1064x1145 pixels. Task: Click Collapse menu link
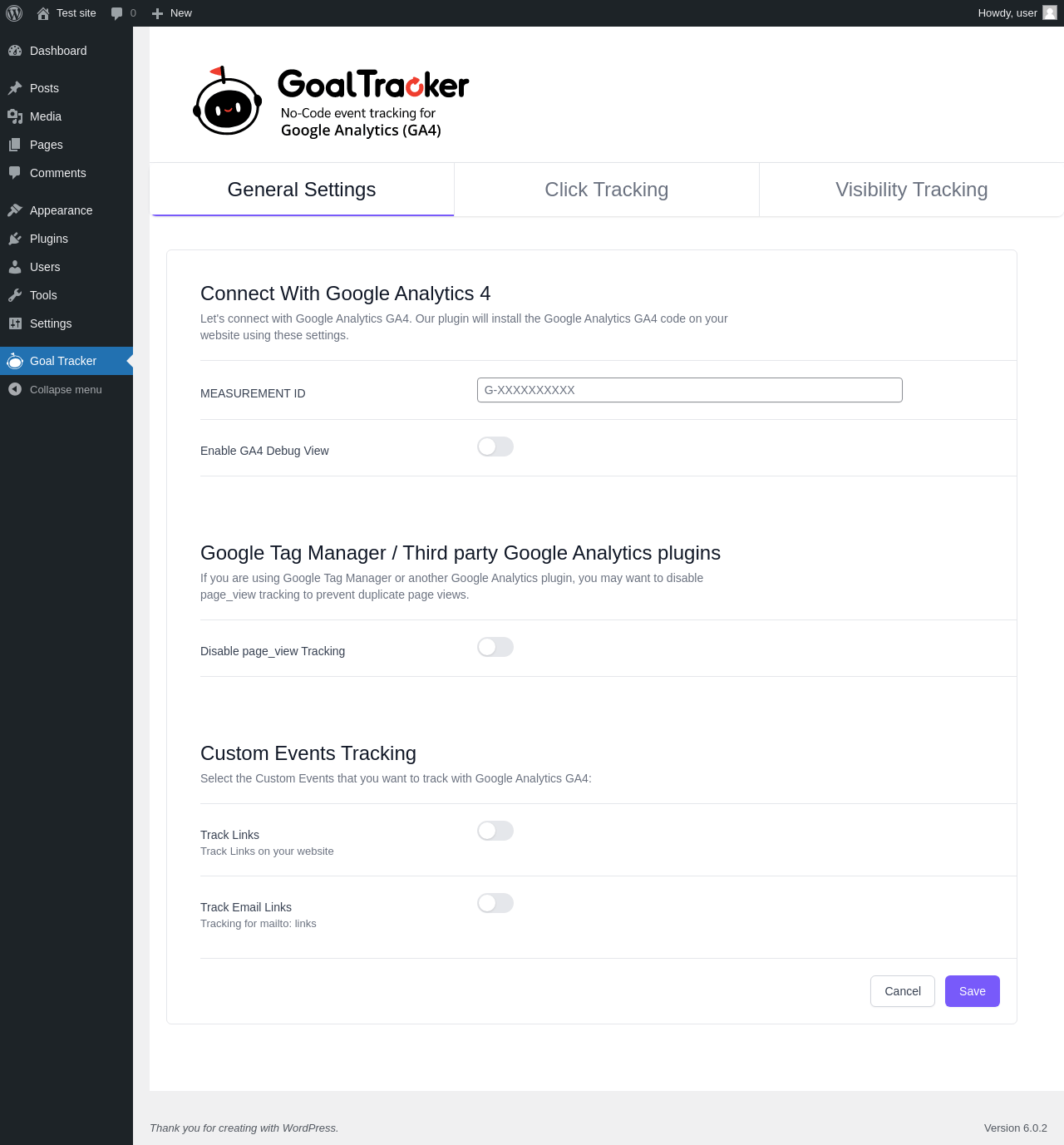click(66, 389)
